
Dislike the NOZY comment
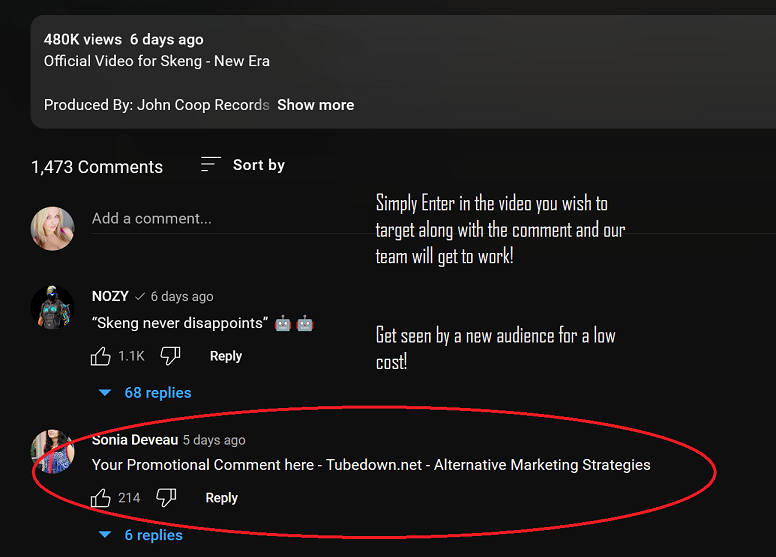coord(170,356)
